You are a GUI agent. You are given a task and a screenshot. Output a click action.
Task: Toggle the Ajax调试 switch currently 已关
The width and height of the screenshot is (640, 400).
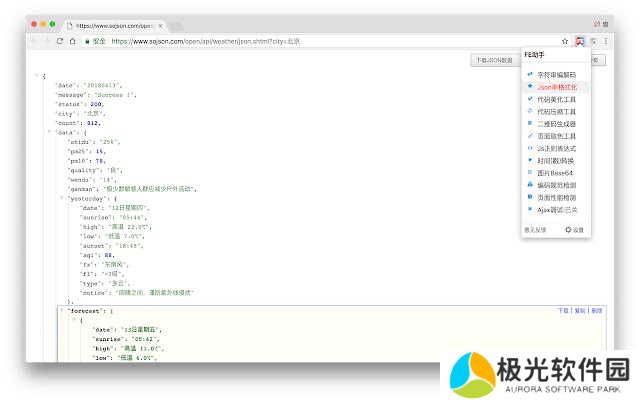pyautogui.click(x=557, y=209)
